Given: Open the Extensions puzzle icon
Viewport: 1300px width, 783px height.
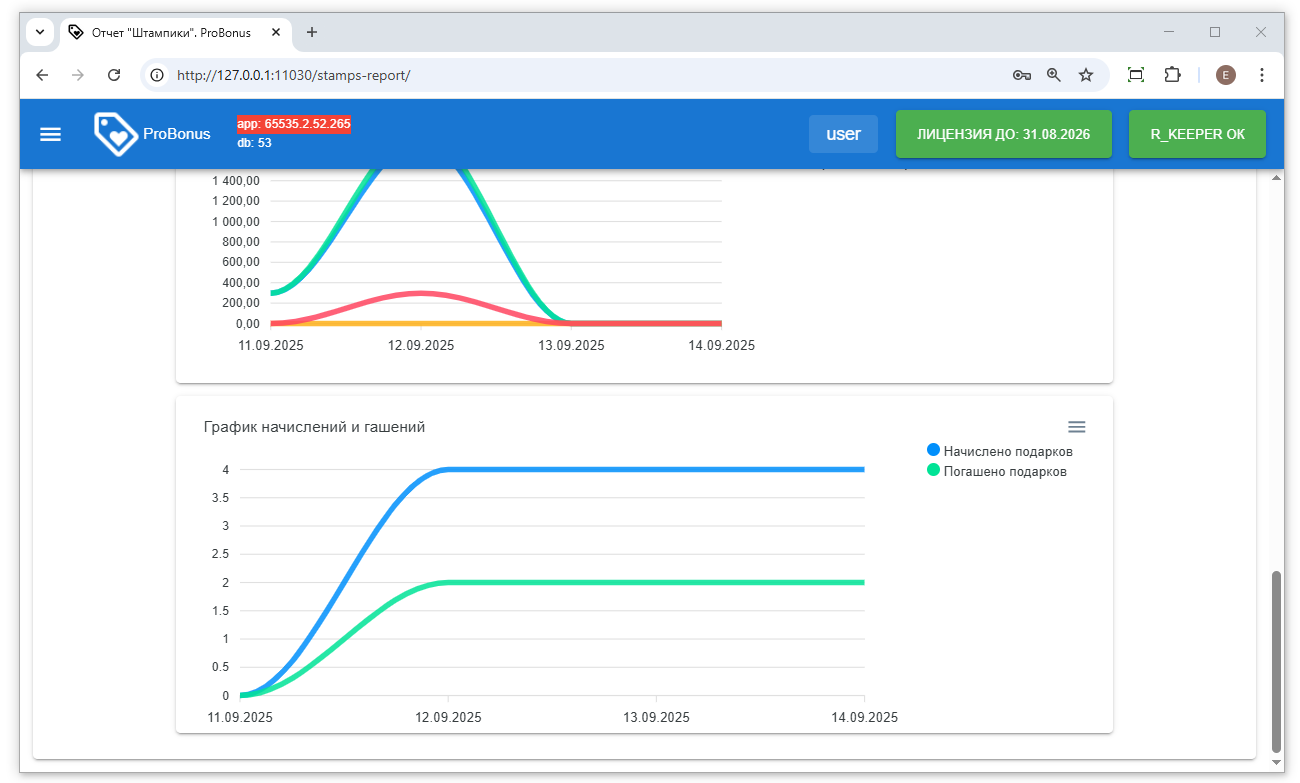Looking at the screenshot, I should tap(1172, 75).
